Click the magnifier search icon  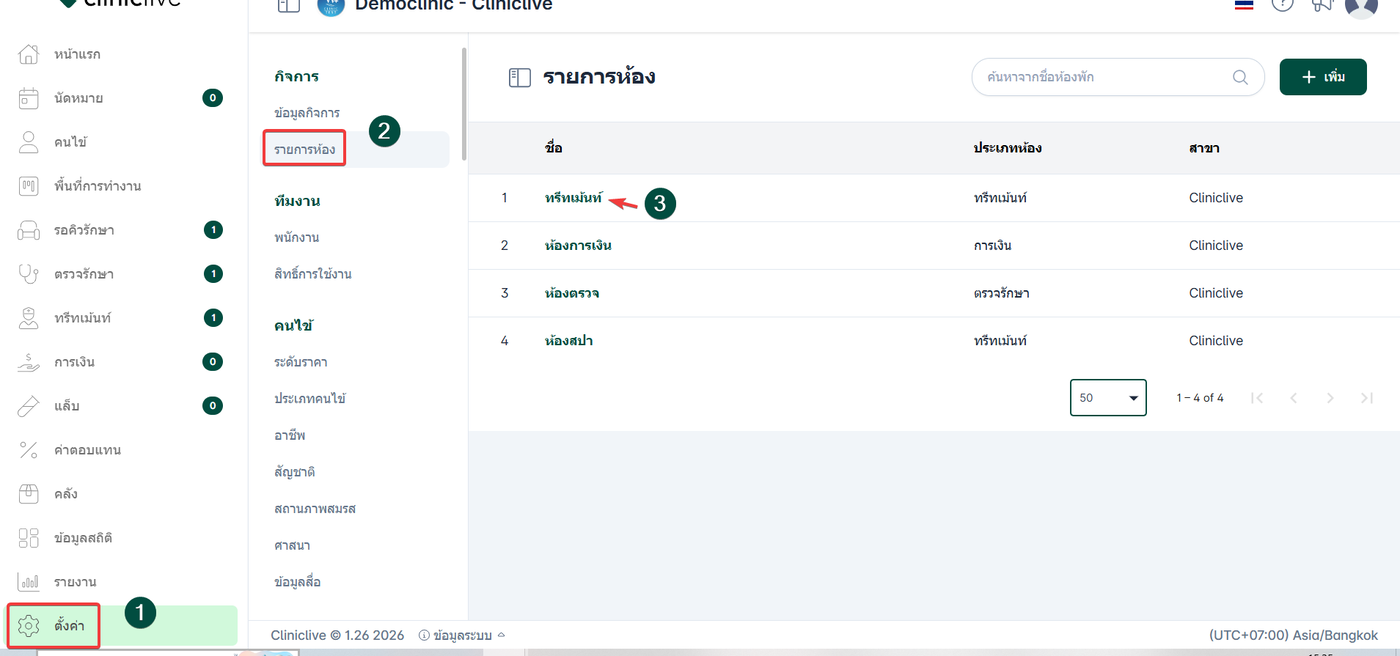tap(1240, 77)
